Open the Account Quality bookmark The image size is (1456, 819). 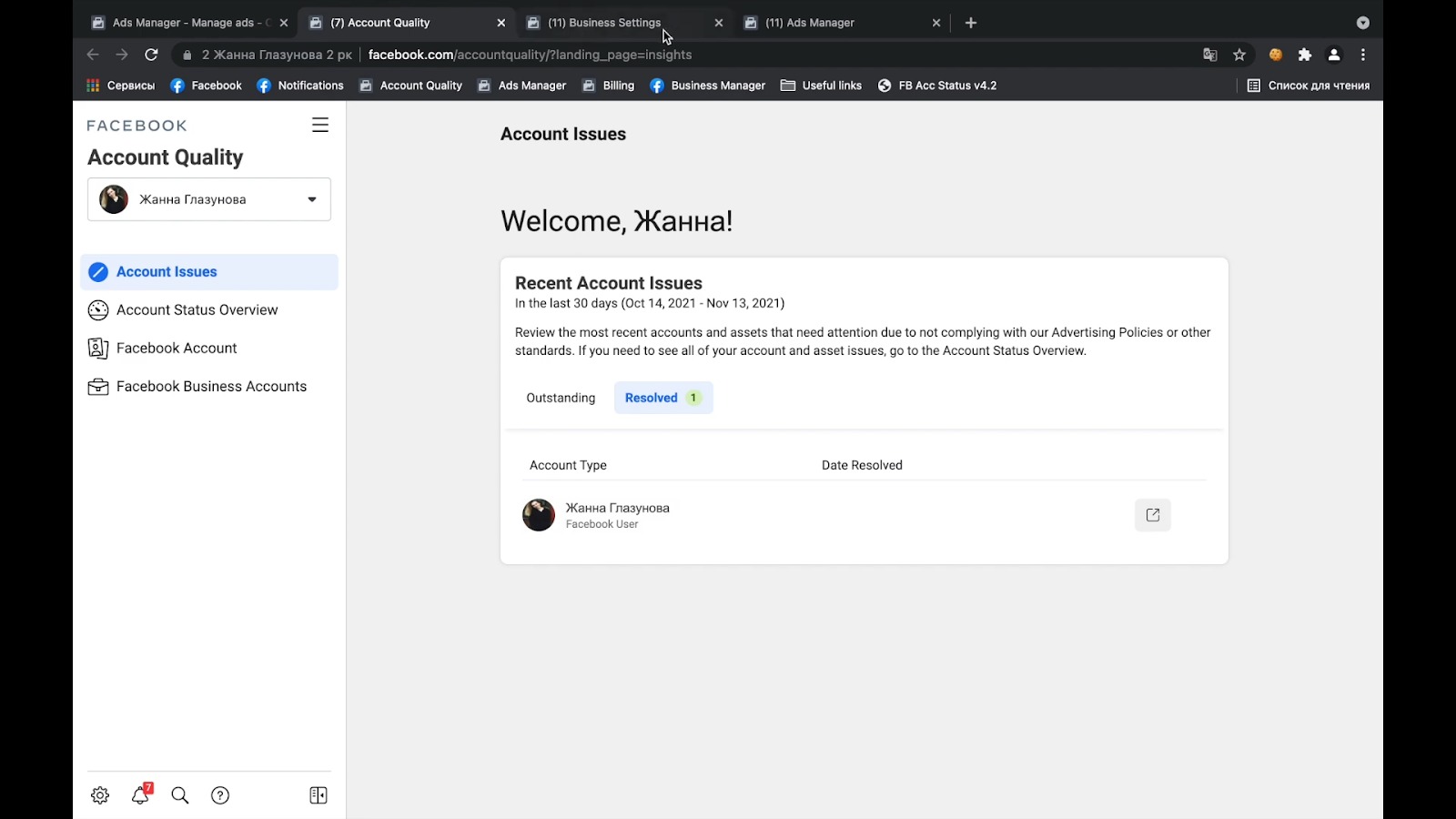pyautogui.click(x=411, y=86)
